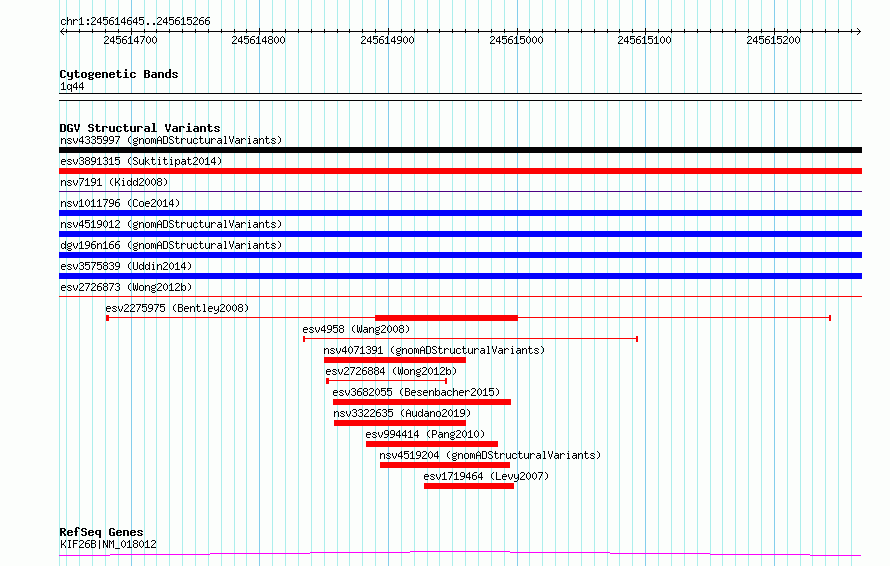Click the red bar under nsv3322635
The image size is (890, 566).
(400, 424)
